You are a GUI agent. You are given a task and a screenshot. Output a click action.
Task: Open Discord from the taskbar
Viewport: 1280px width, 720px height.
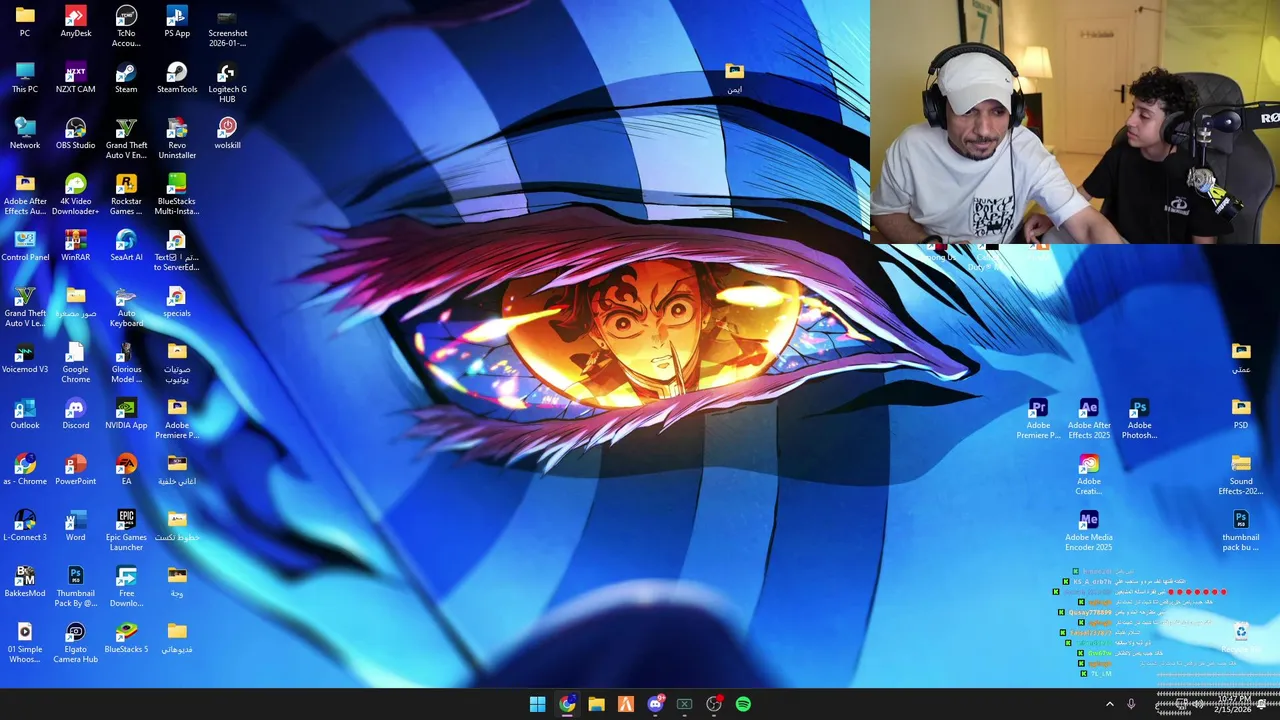tap(655, 704)
